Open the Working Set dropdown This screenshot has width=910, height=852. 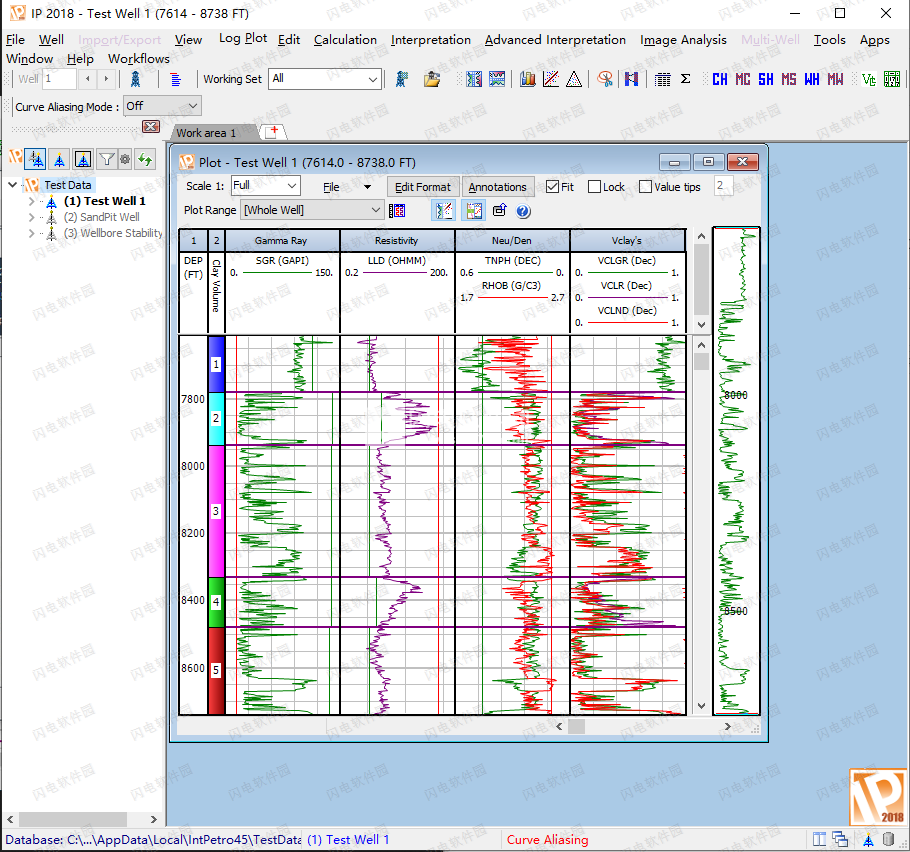pyautogui.click(x=324, y=79)
